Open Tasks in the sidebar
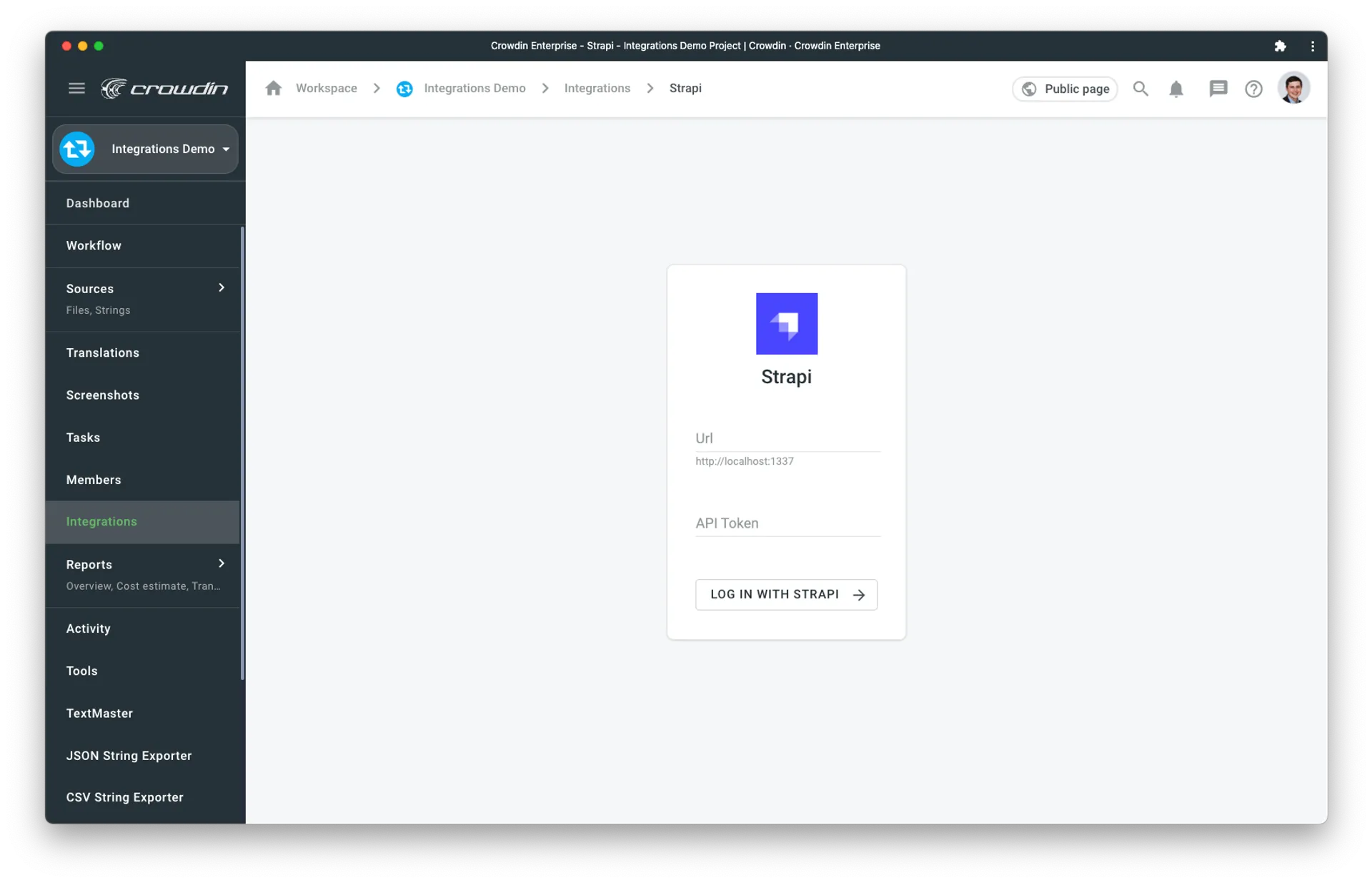Viewport: 1372px width, 883px height. click(x=143, y=437)
